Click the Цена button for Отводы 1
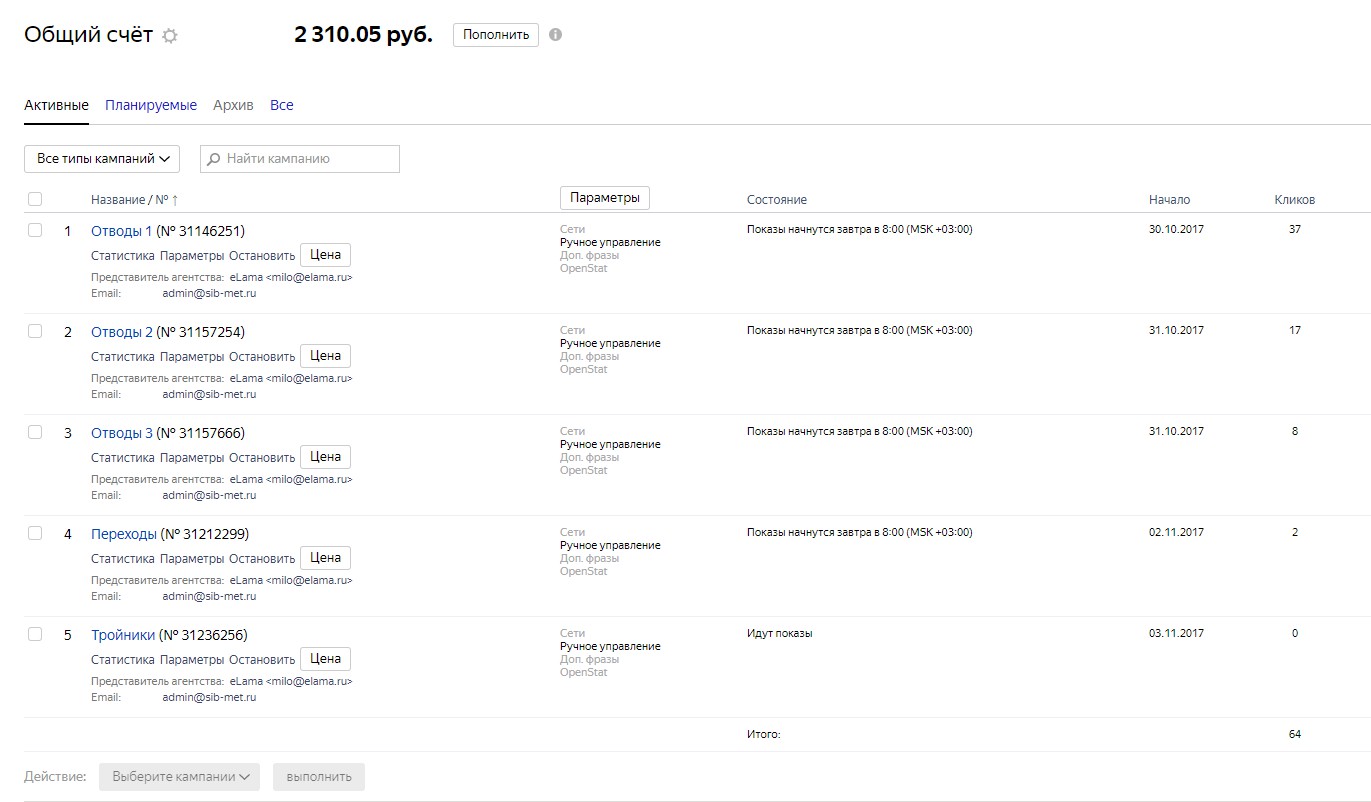This screenshot has width=1371, height=802. (x=326, y=255)
